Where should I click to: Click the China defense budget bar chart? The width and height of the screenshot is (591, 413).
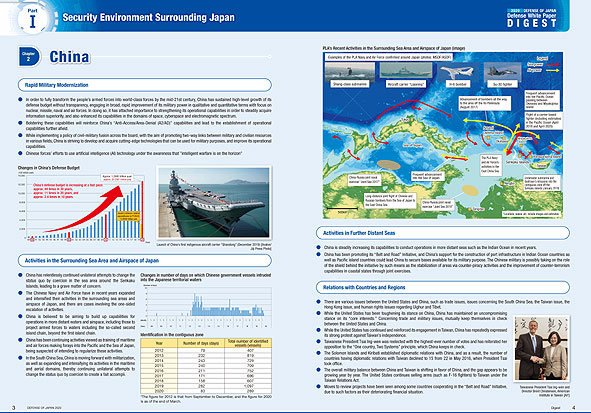(83, 207)
